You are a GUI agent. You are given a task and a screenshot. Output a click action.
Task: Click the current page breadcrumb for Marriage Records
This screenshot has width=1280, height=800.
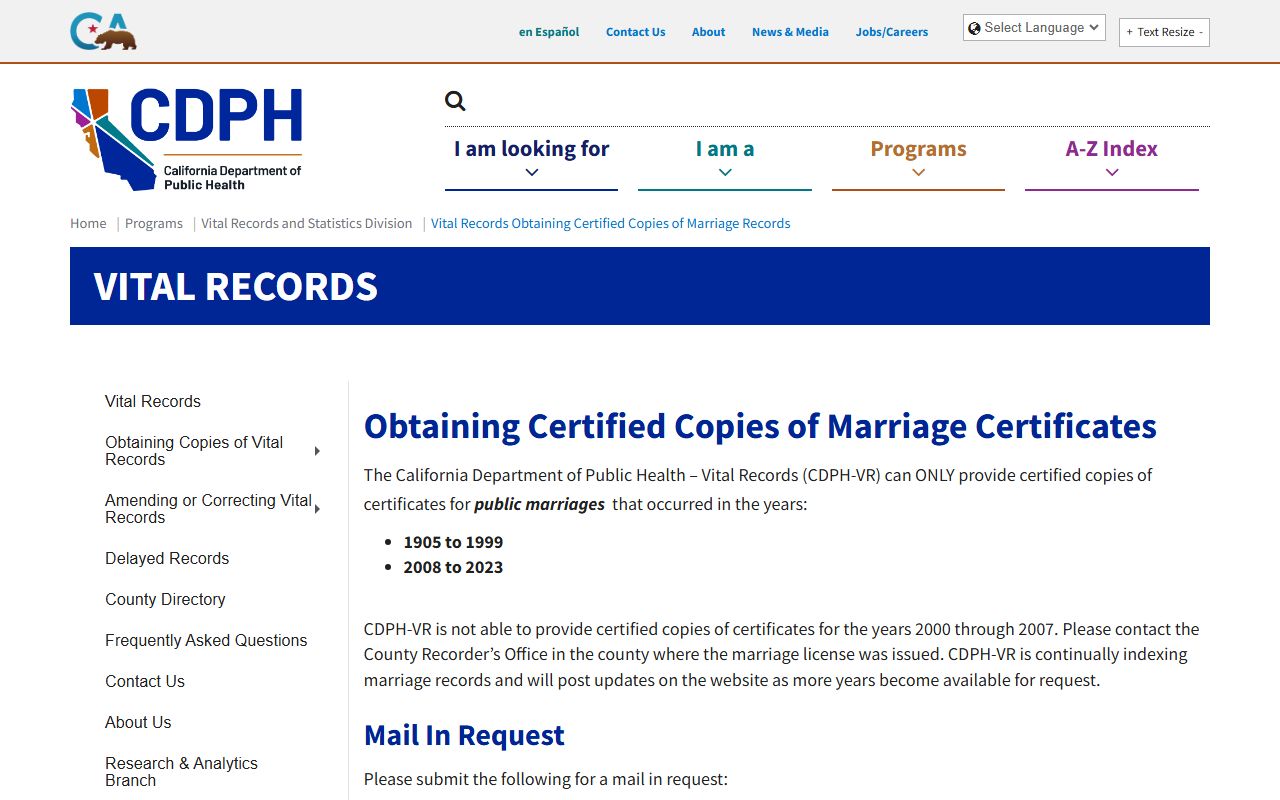(x=611, y=223)
